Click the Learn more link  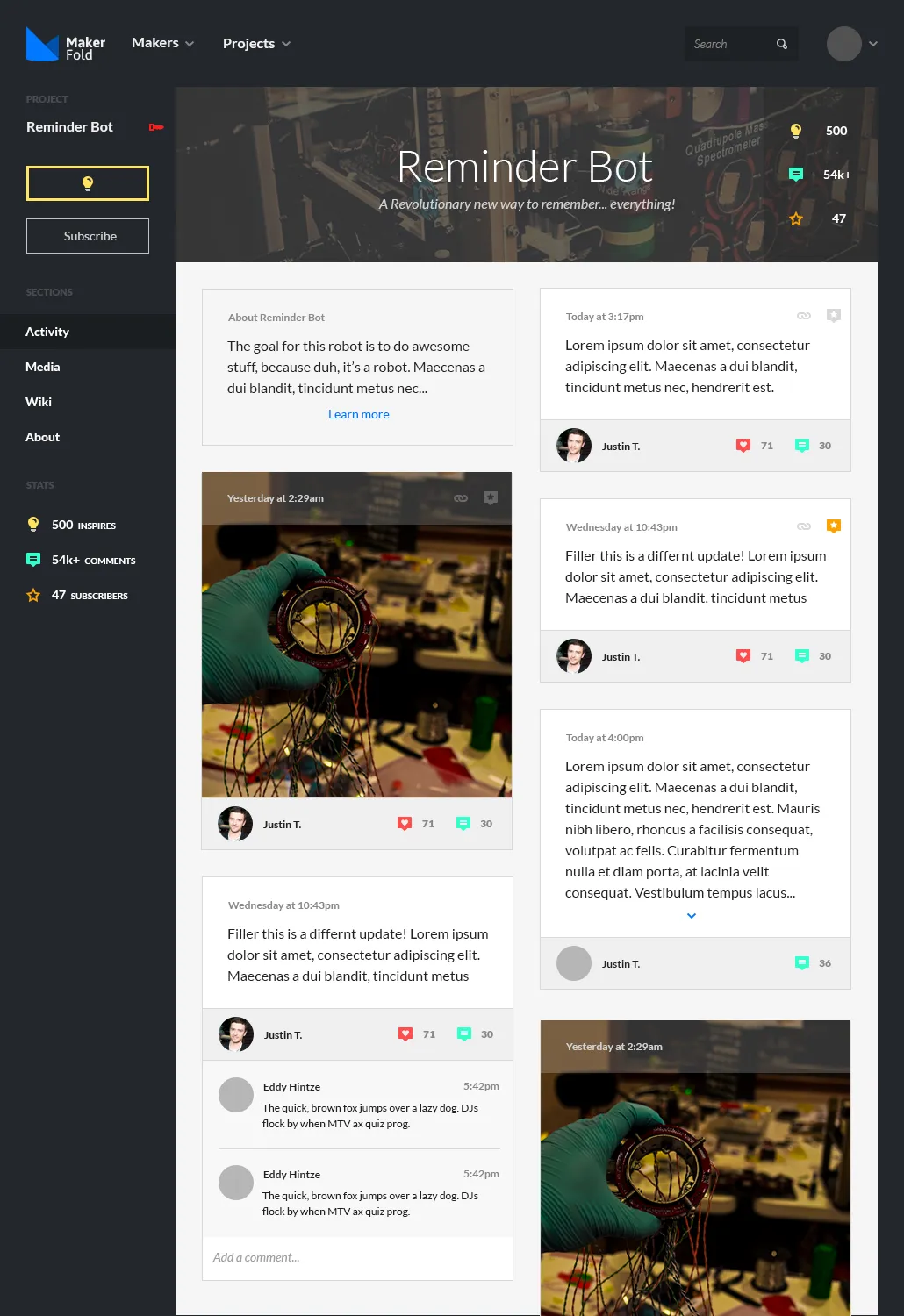[358, 414]
